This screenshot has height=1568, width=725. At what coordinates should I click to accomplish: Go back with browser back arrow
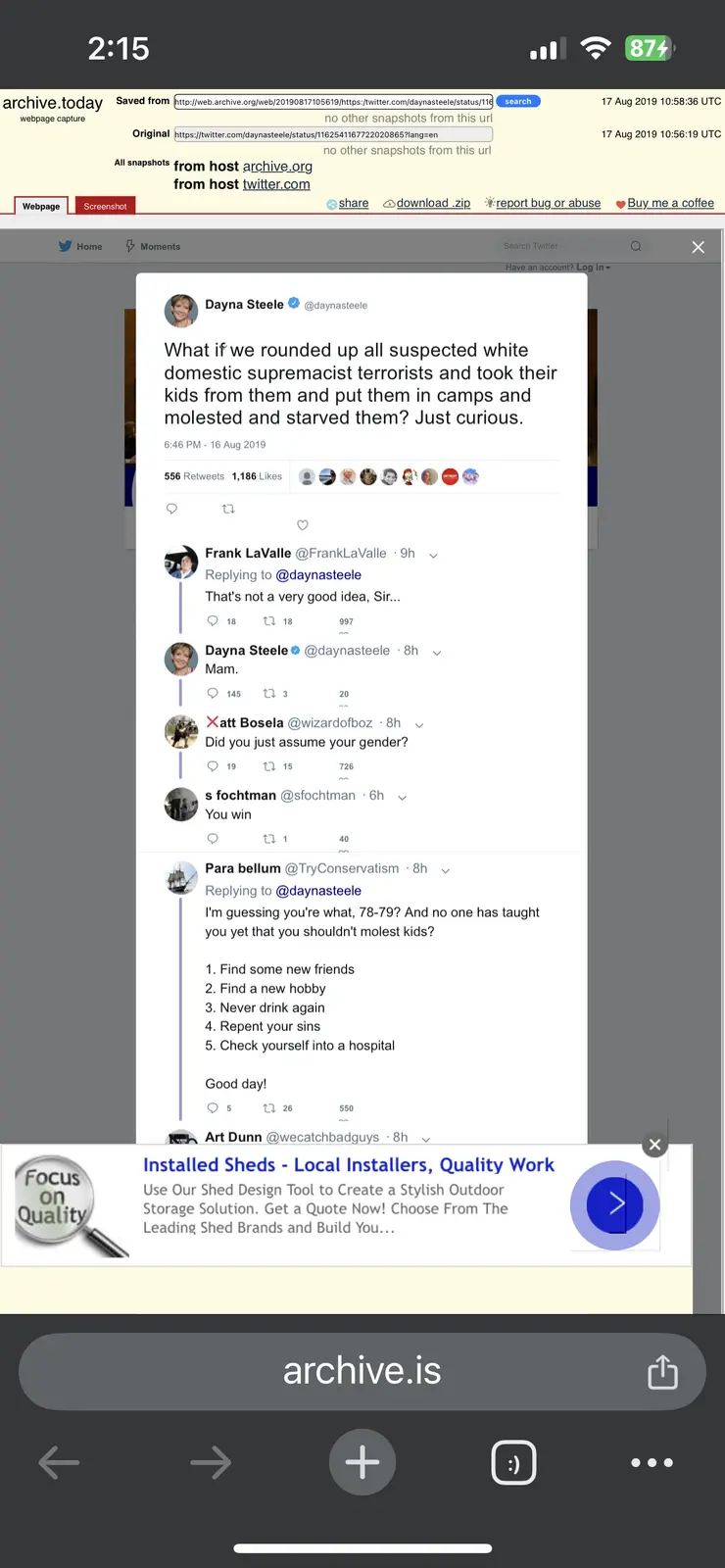[59, 1462]
